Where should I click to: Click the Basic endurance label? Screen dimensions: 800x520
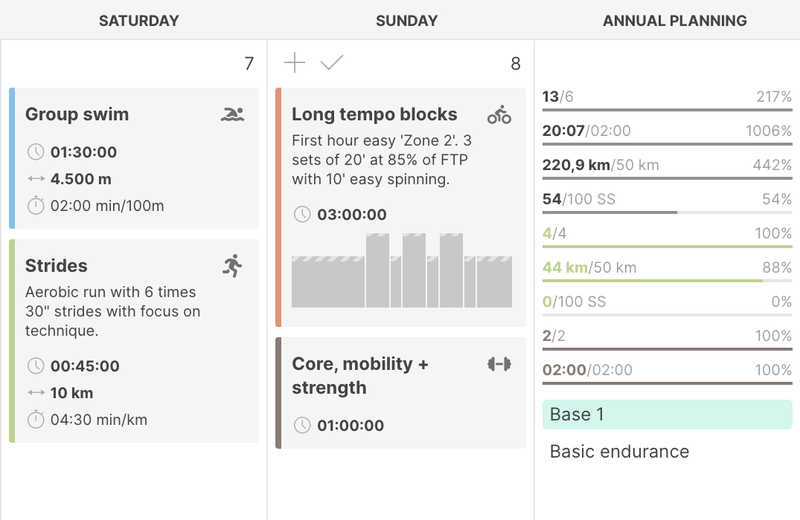click(x=619, y=451)
